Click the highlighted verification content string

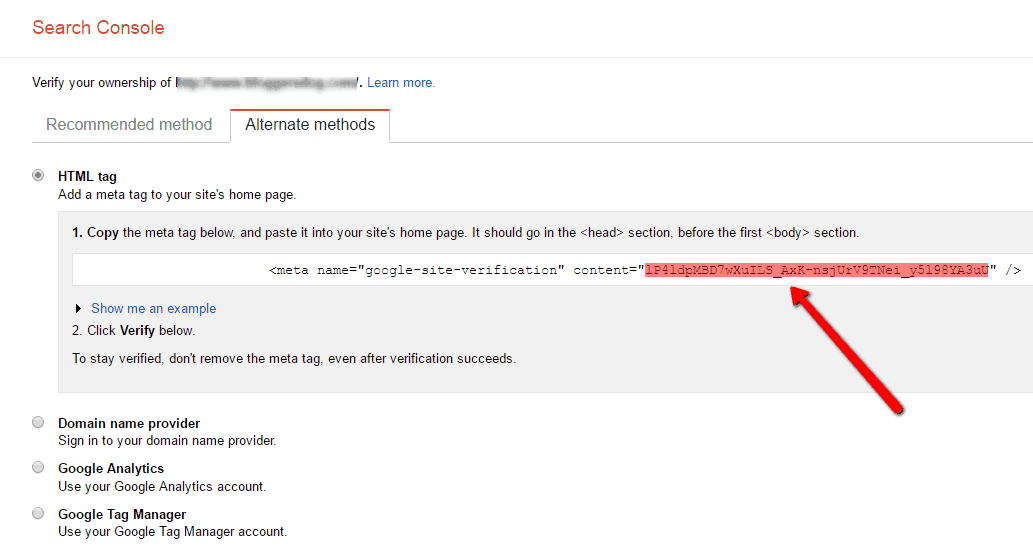(817, 270)
